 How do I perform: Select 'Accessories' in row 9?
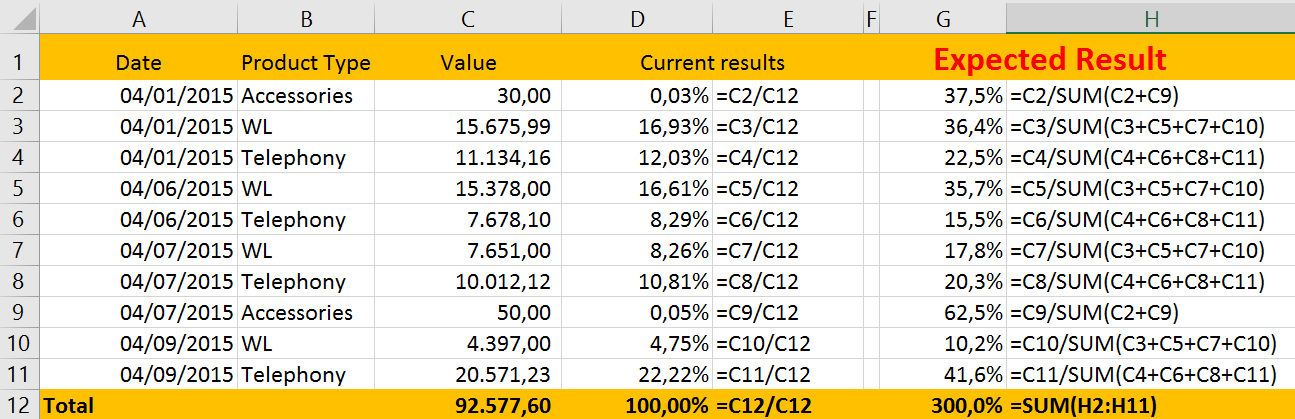click(x=306, y=312)
